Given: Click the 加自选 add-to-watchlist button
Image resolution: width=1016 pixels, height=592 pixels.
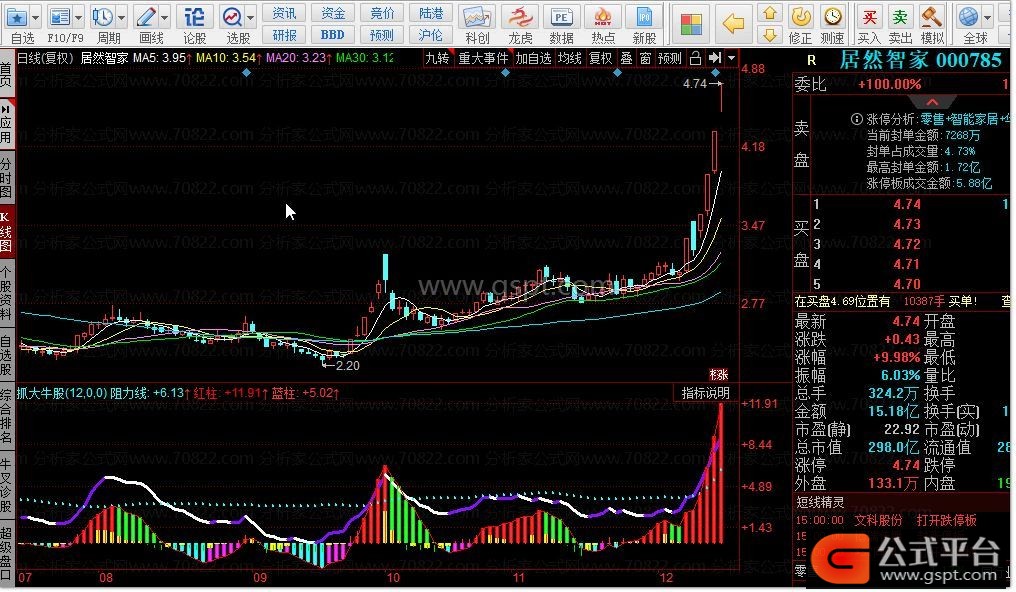Looking at the screenshot, I should [533, 58].
